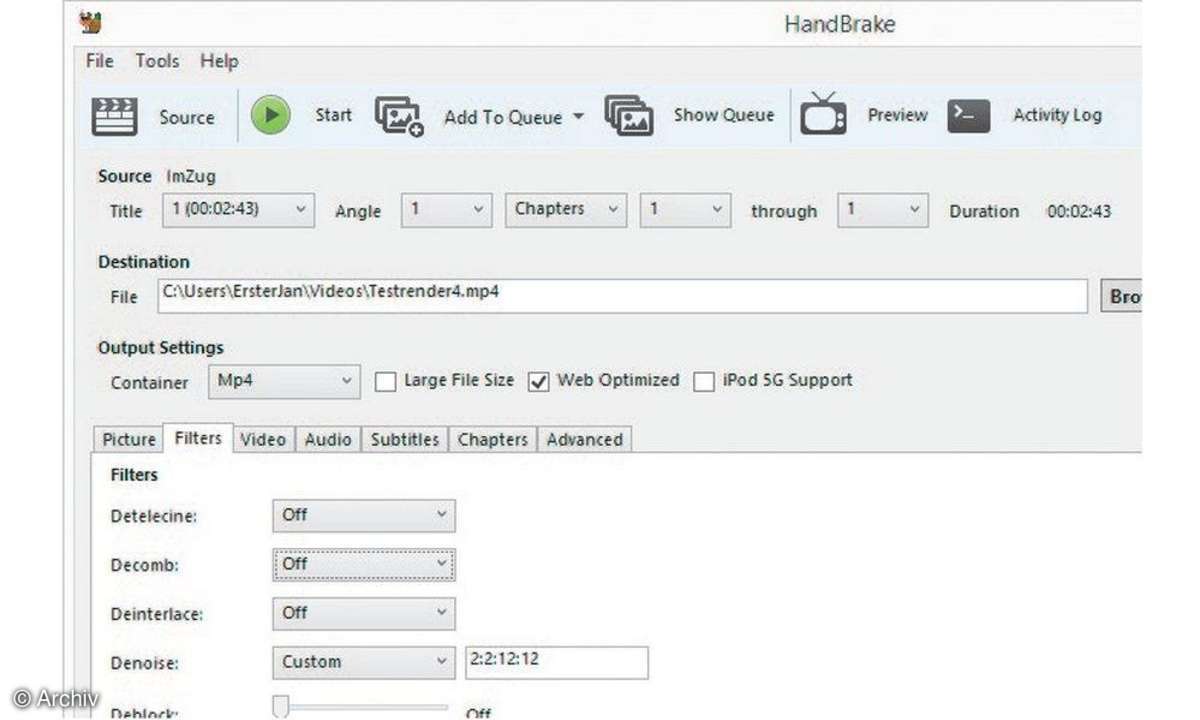Click the Denoise custom value field 2:2:12:12
The width and height of the screenshot is (1200, 720).
click(x=557, y=662)
